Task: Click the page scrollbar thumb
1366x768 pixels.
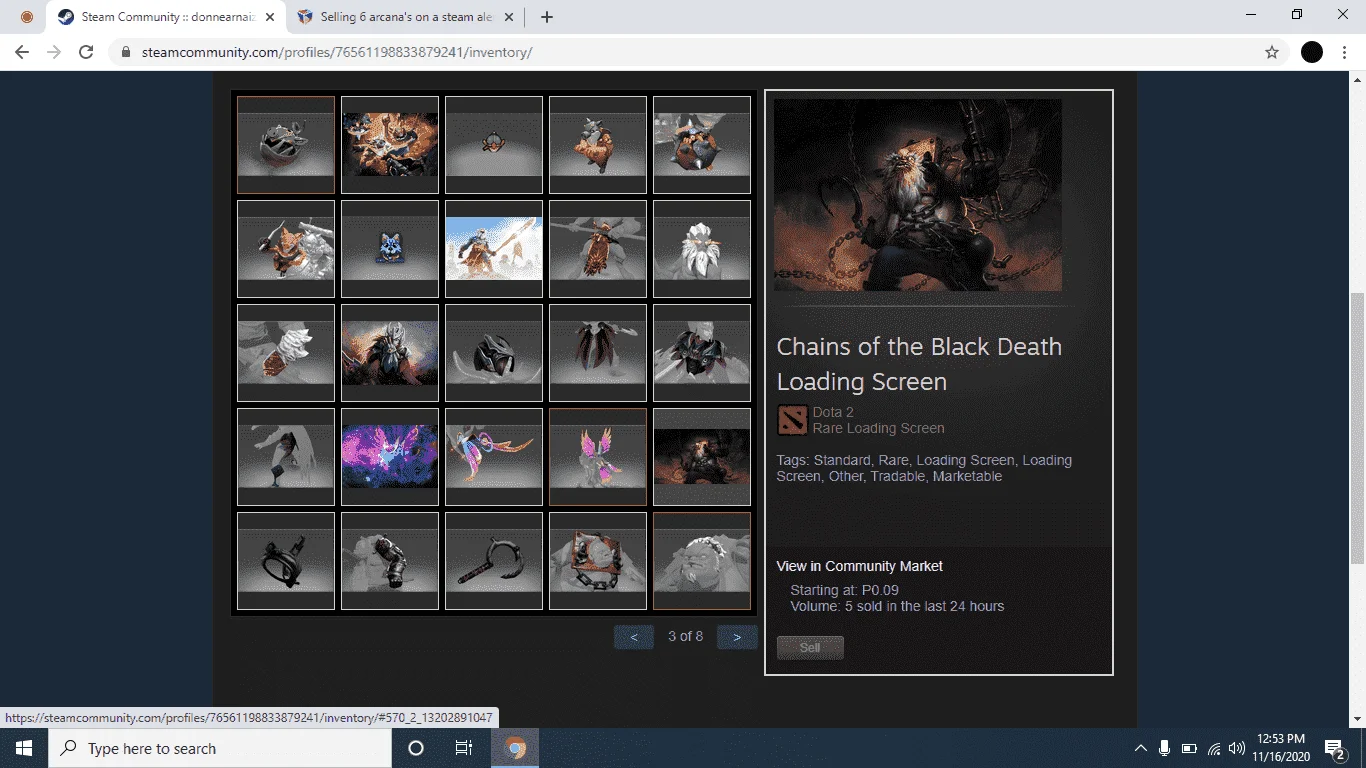Action: pyautogui.click(x=1357, y=428)
